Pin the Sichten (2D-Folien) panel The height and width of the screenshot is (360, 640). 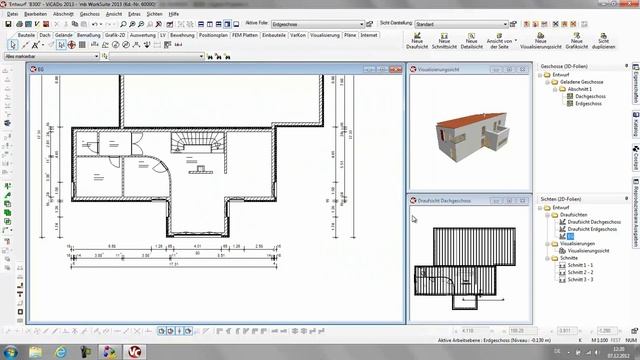(627, 199)
